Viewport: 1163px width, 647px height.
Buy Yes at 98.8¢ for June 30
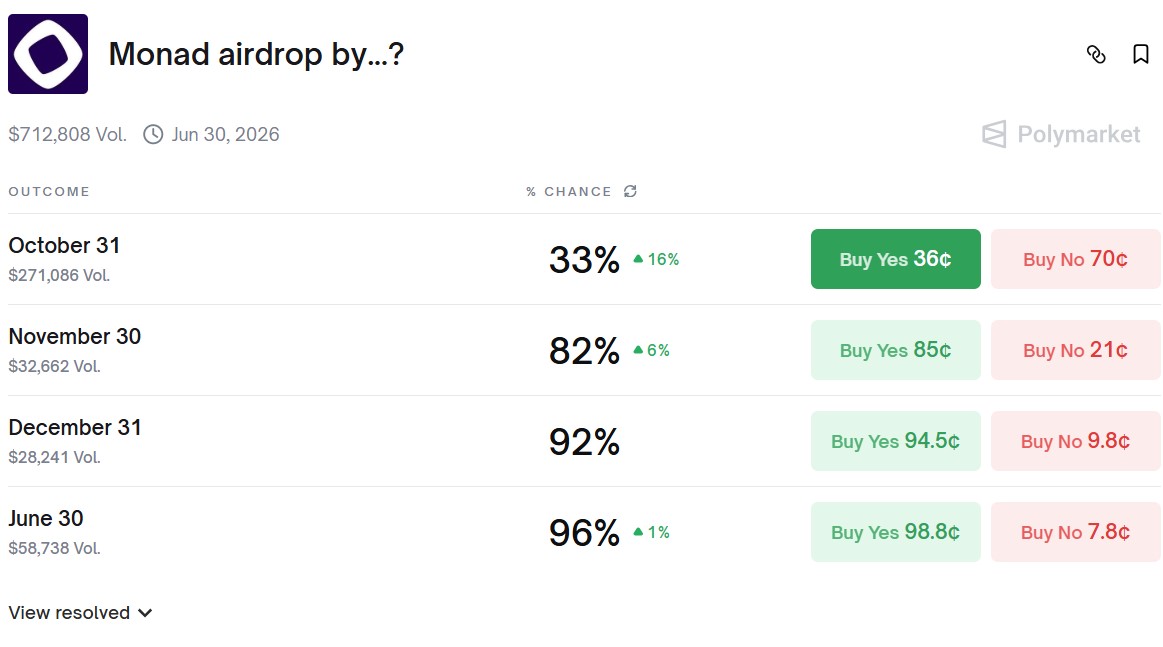pyautogui.click(x=895, y=532)
